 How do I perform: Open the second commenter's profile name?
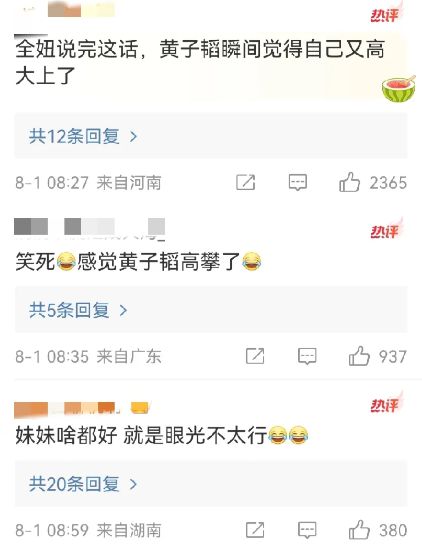tap(89, 227)
